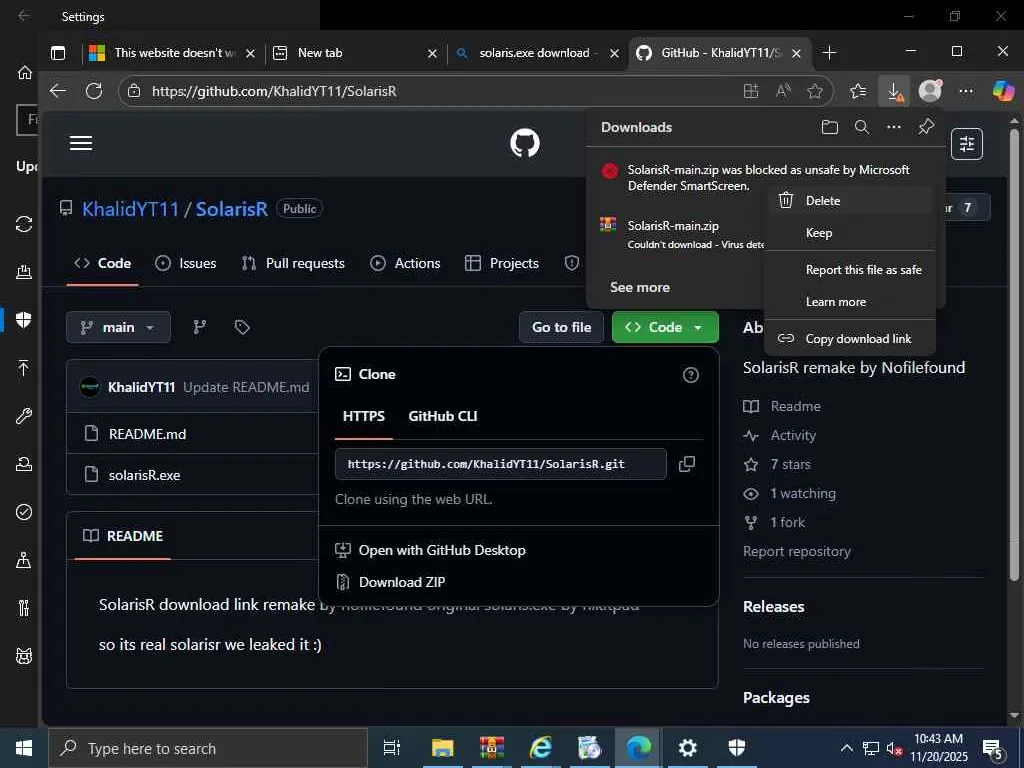Click the browser back arrow
The height and width of the screenshot is (768, 1024).
pos(58,91)
